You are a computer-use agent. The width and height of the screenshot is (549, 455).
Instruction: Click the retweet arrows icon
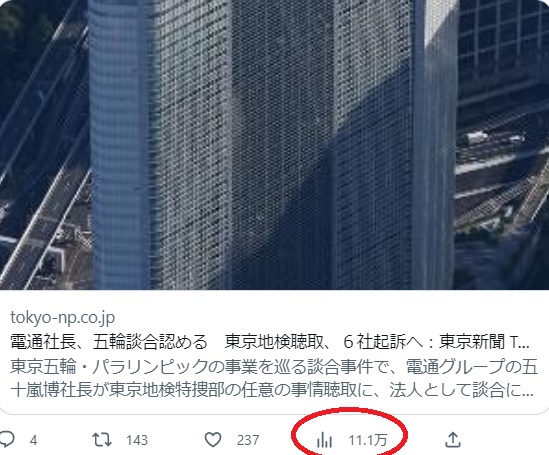[x=102, y=440]
